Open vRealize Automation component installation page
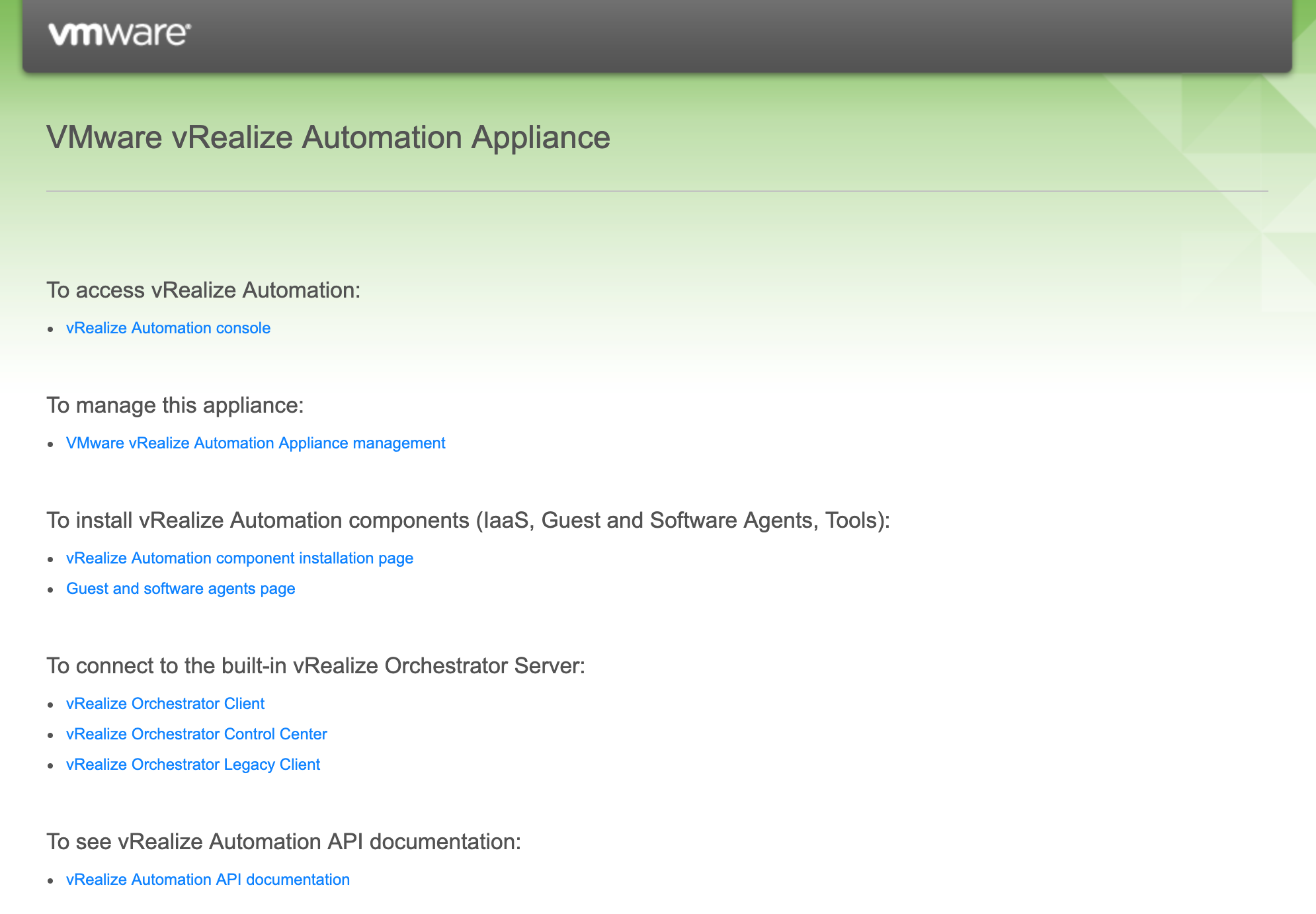 240,558
